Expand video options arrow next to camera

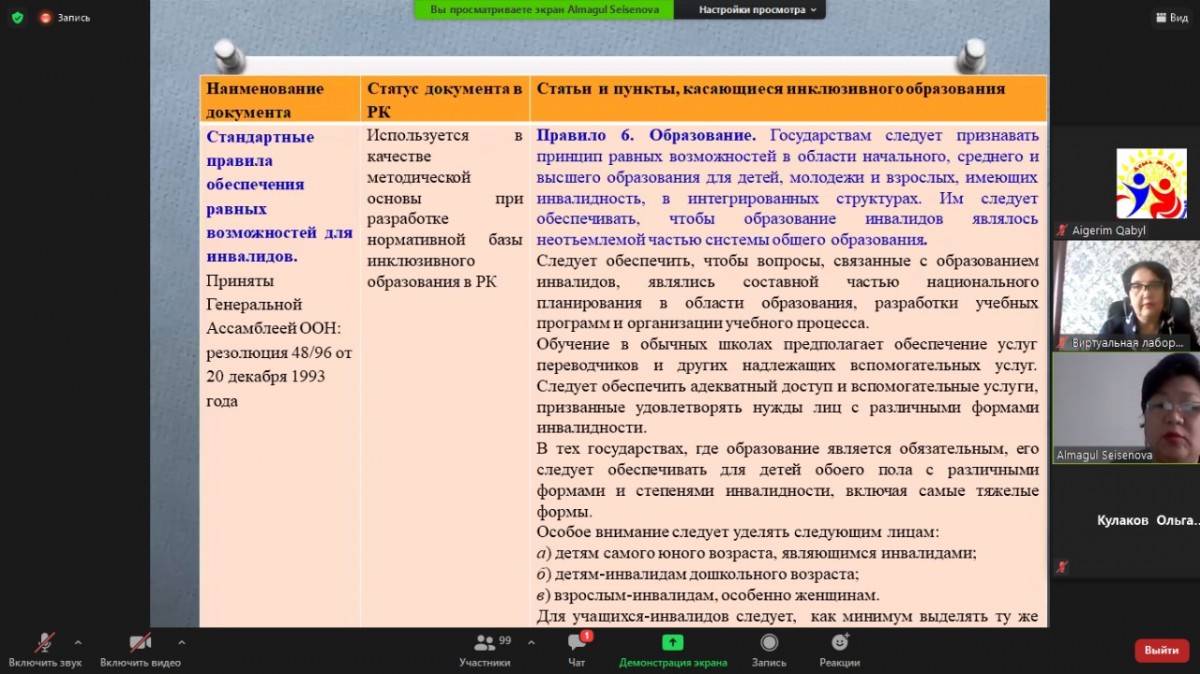(x=181, y=642)
